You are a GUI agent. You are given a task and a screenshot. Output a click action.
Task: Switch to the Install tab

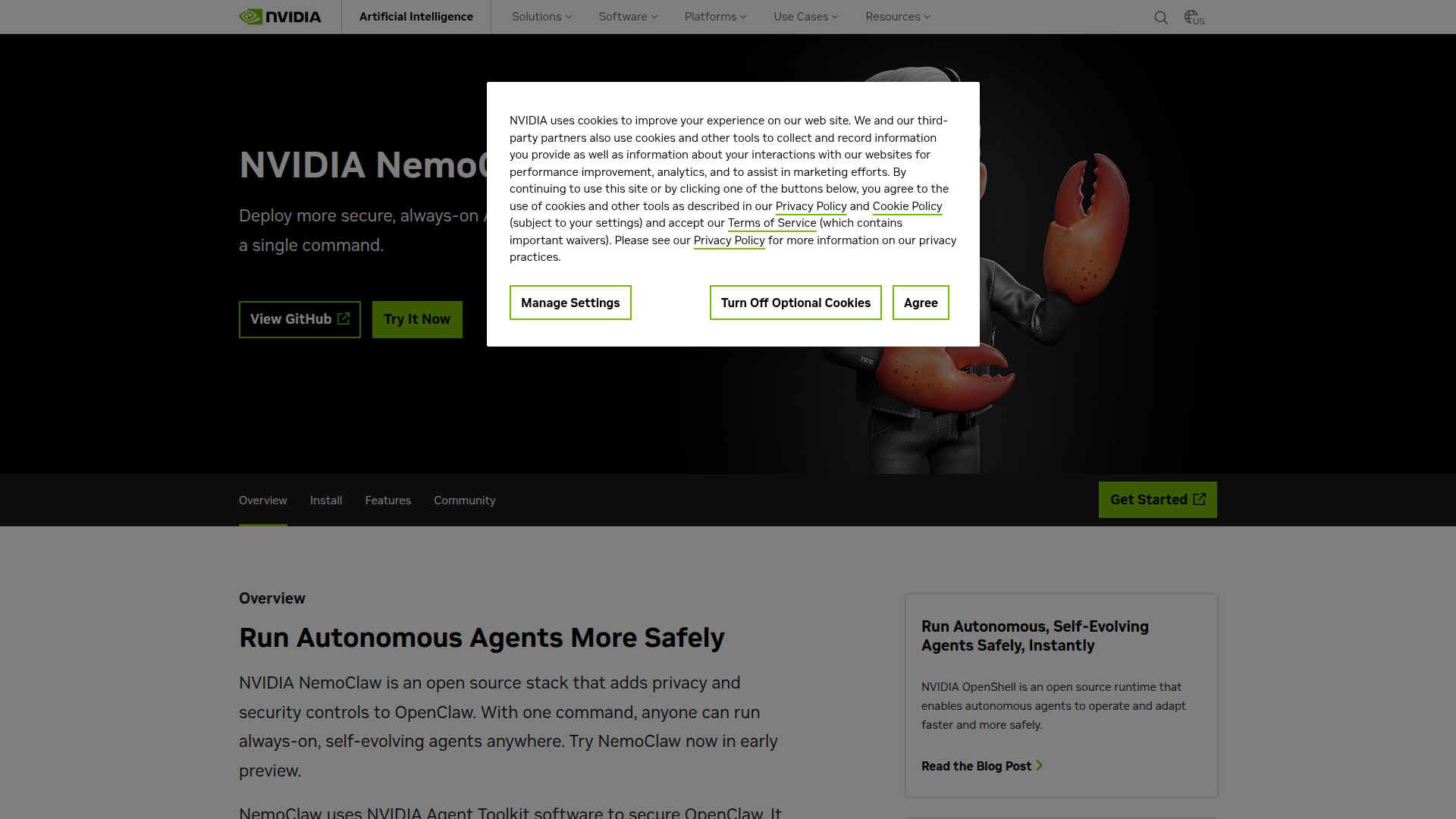[326, 500]
